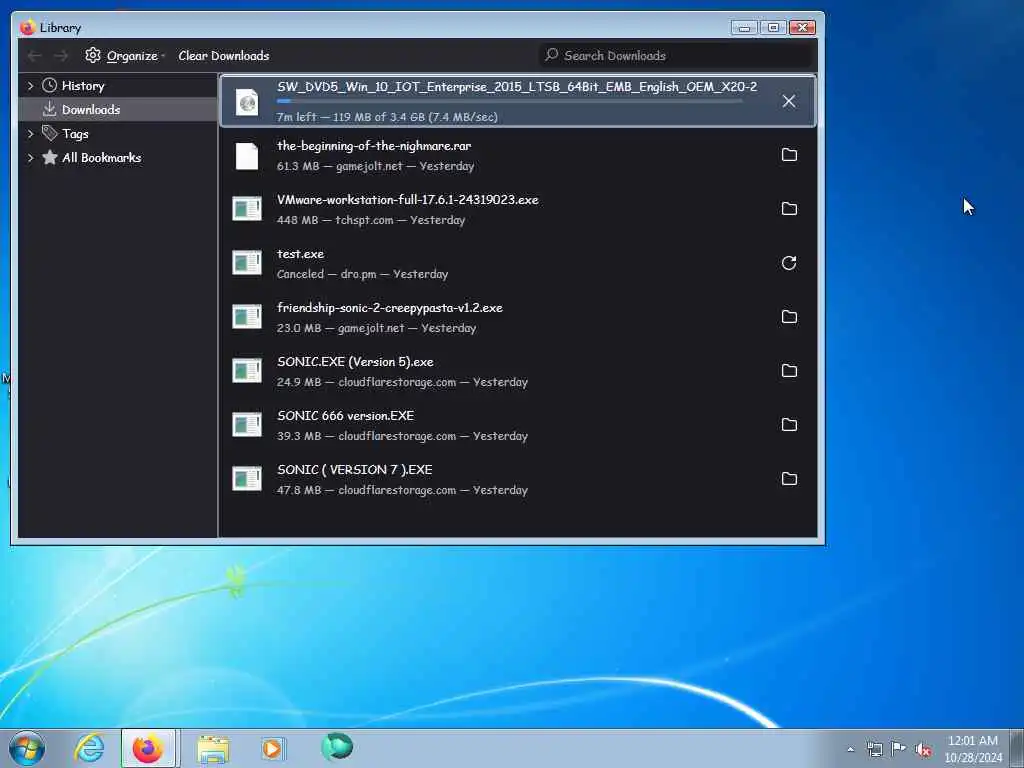1024x768 pixels.
Task: Focus the Search Downloads field
Action: coord(676,56)
